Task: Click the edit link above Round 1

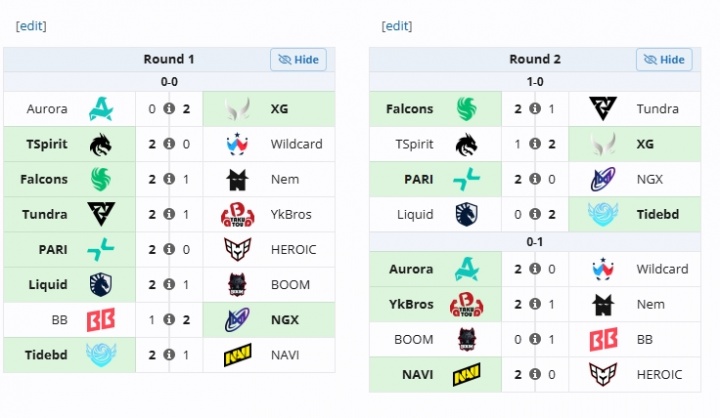Action: (31, 26)
